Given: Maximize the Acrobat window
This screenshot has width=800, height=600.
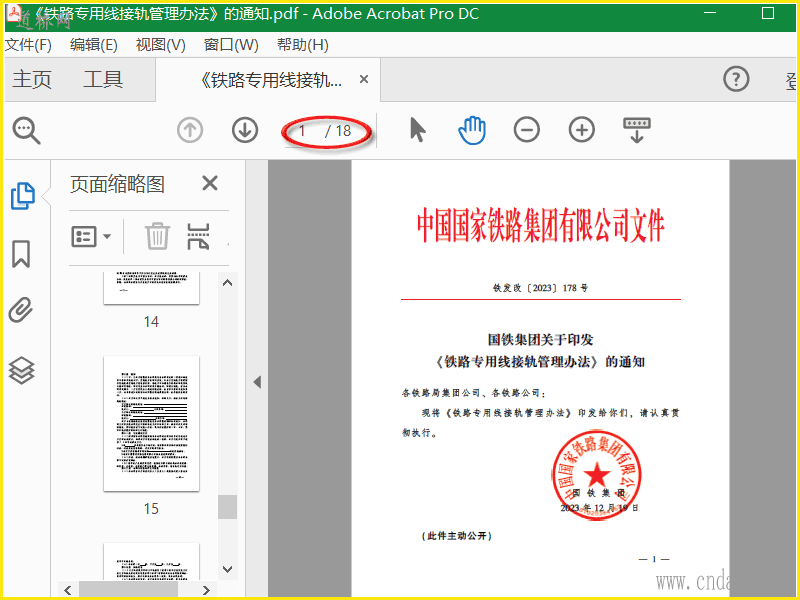Looking at the screenshot, I should point(768,14).
